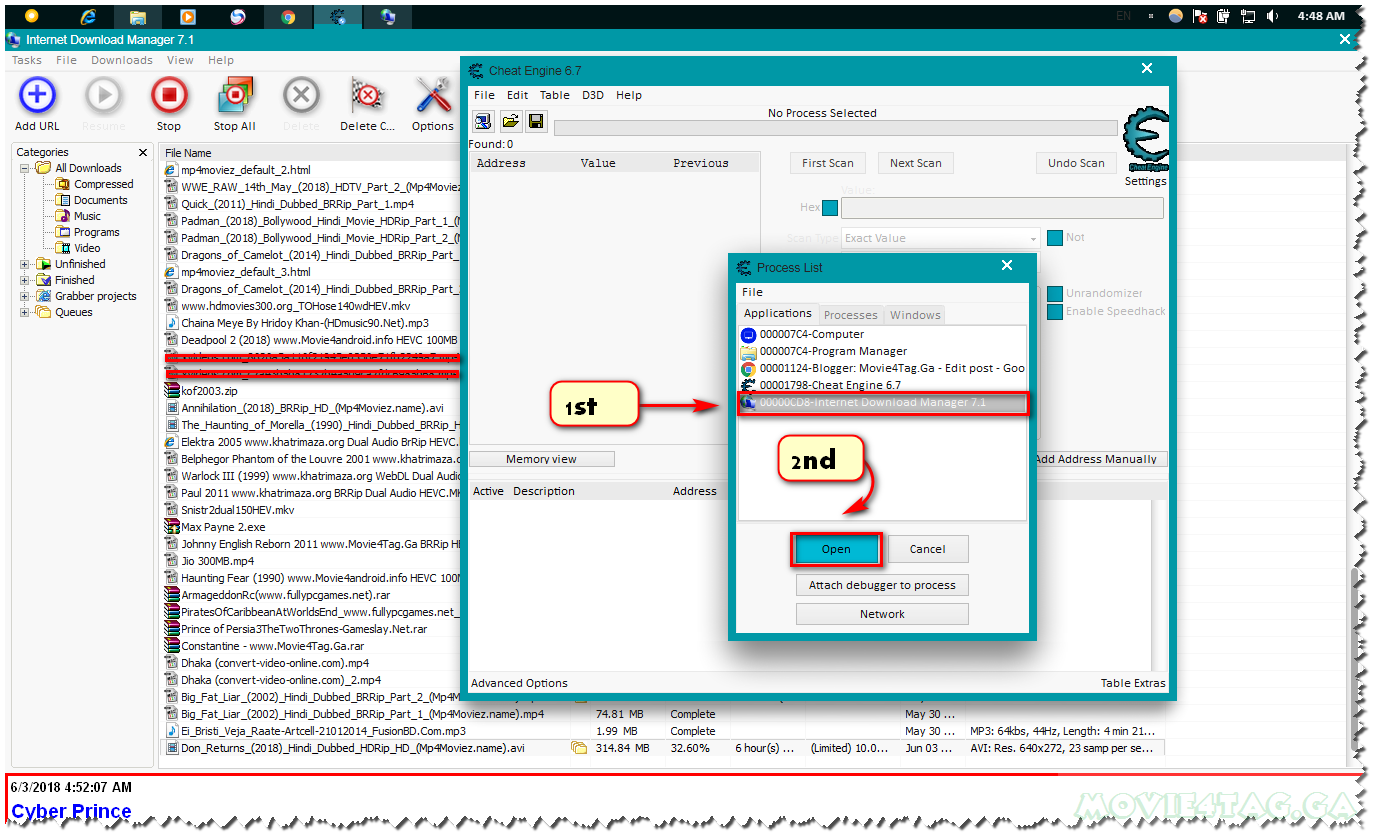The height and width of the screenshot is (839, 1377).
Task: Open the Process List File menu
Action: click(752, 292)
